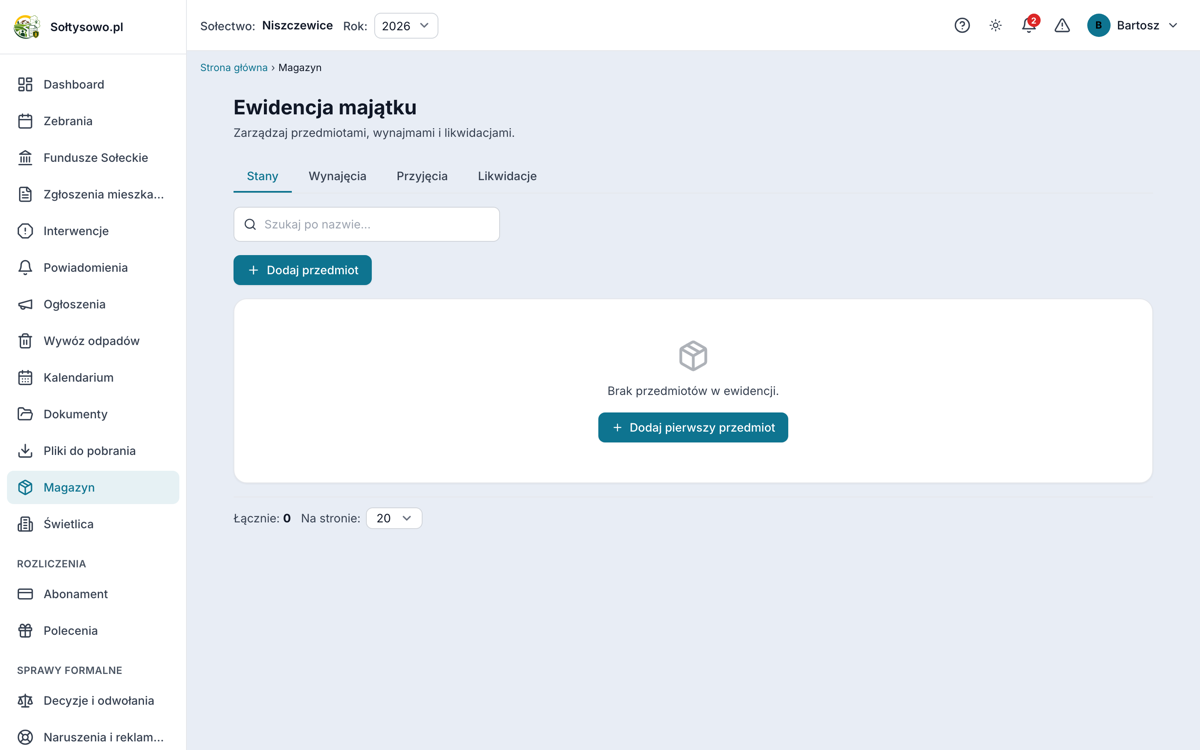Click the Interwencje alert circle icon
The width and height of the screenshot is (1200, 750).
pos(25,231)
